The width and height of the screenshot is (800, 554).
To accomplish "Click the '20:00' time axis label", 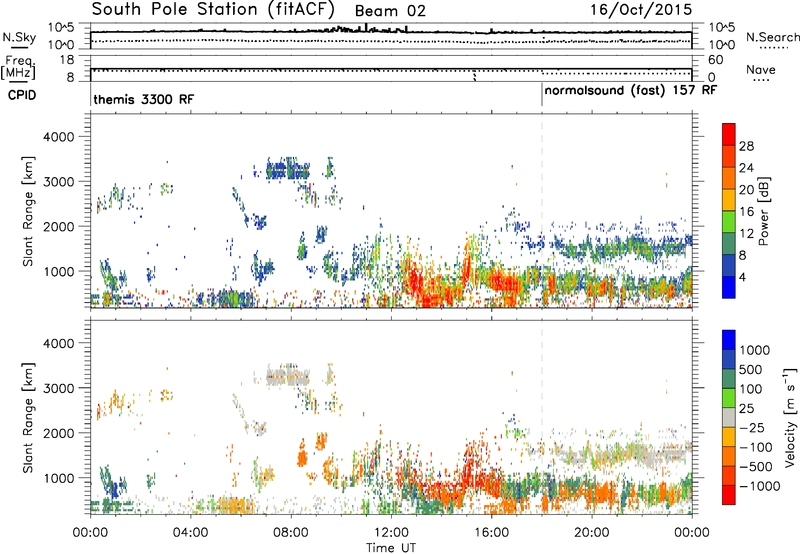I will click(591, 533).
